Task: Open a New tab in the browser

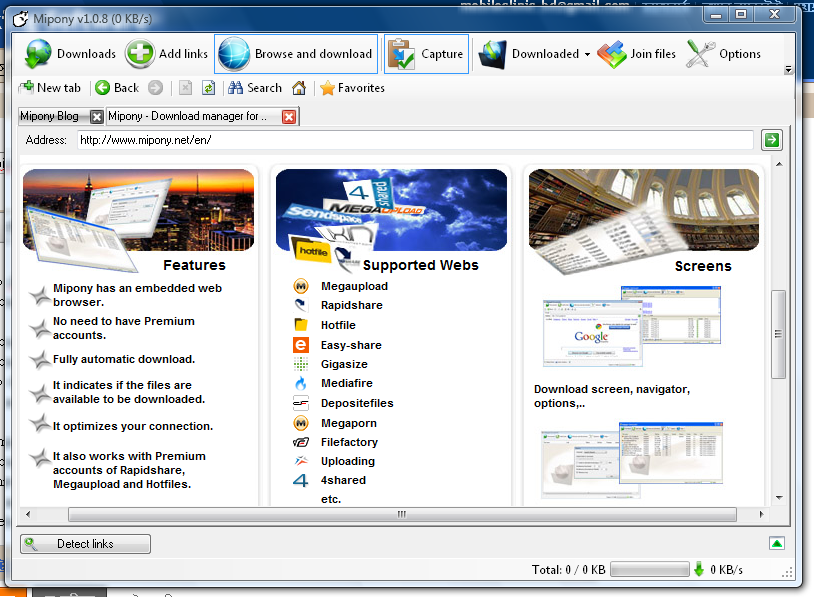Action: click(50, 88)
